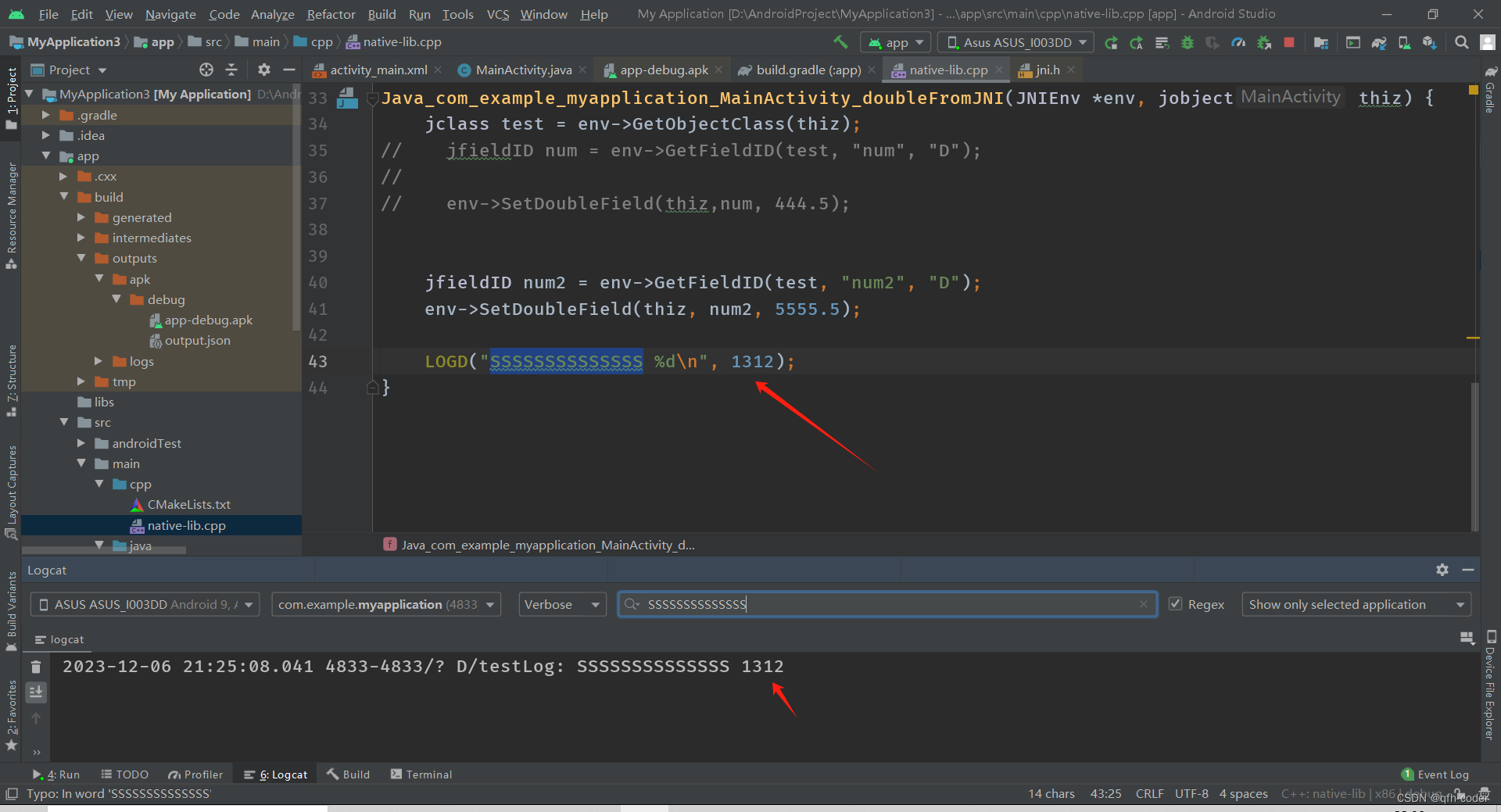1501x812 pixels.
Task: Click the red Stop button
Action: (1289, 42)
